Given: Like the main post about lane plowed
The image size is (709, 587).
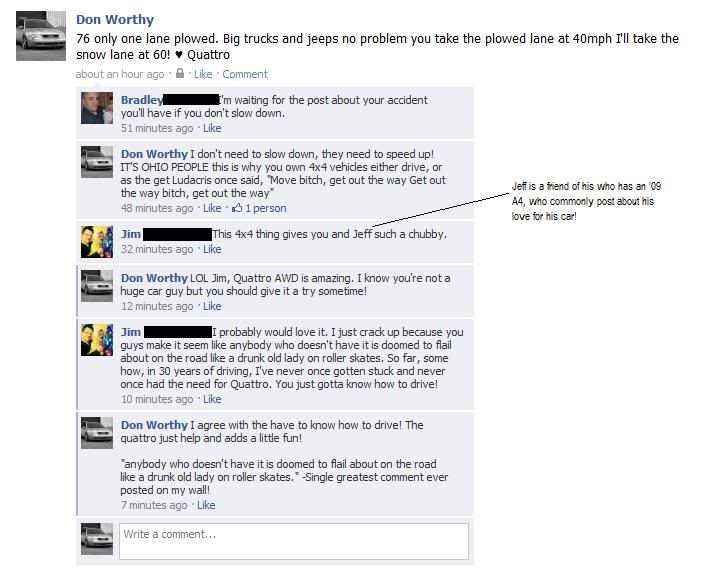Looking at the screenshot, I should coord(203,74).
